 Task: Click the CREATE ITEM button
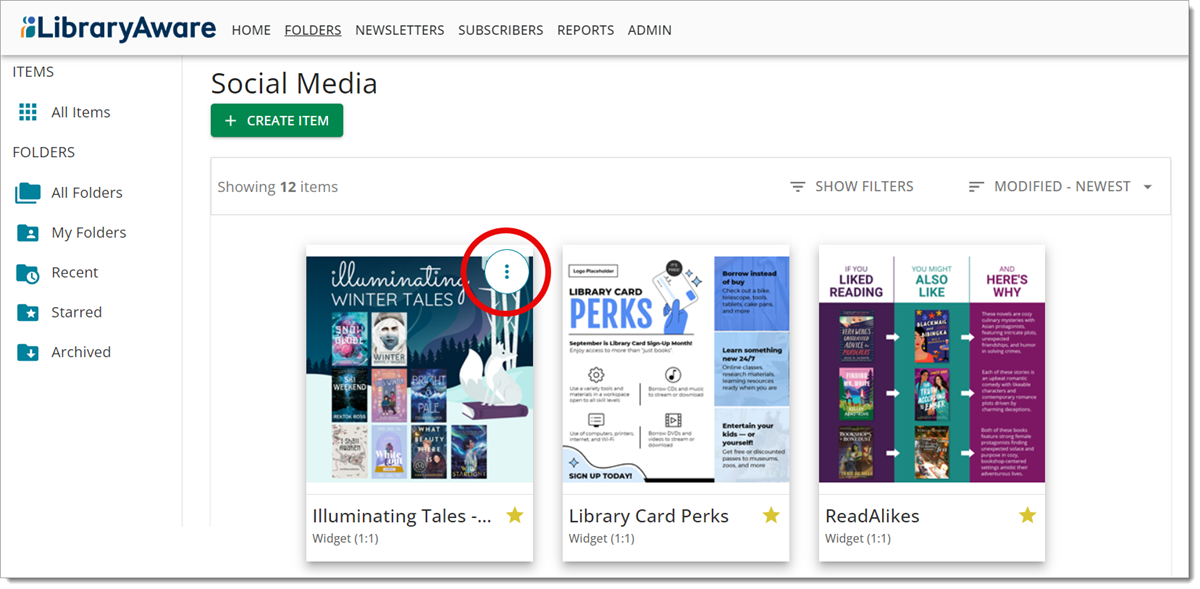pos(277,120)
